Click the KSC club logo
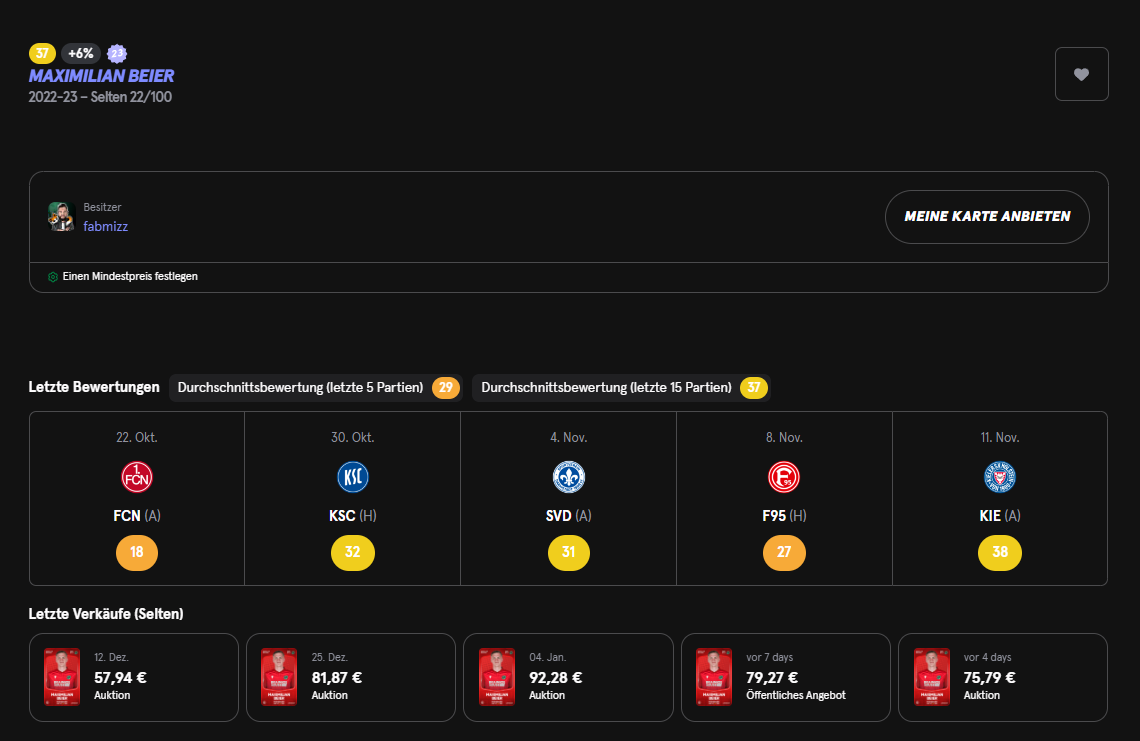Screen dimensions: 1140x741 click(352, 477)
